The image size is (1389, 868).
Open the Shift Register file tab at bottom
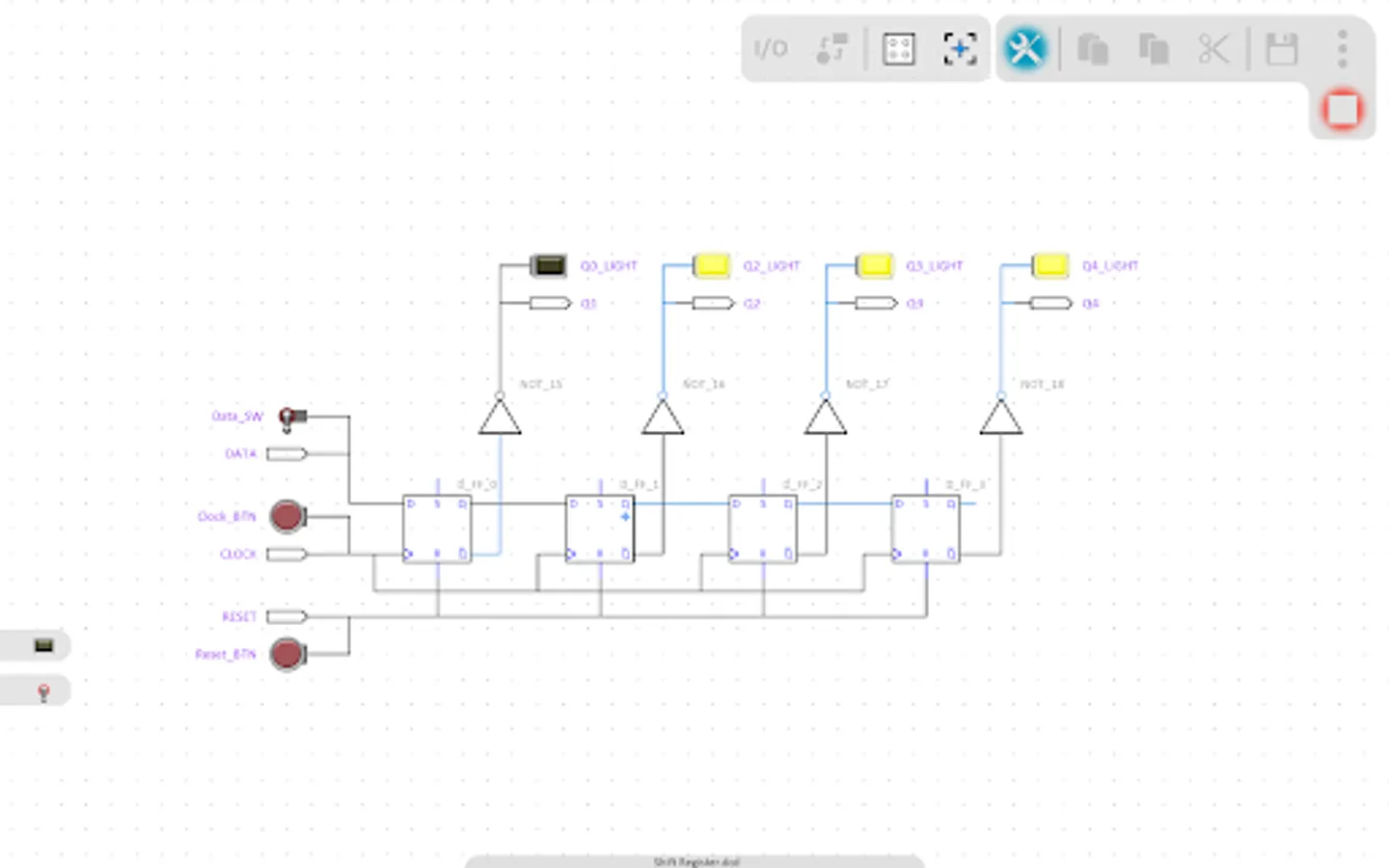(x=695, y=861)
